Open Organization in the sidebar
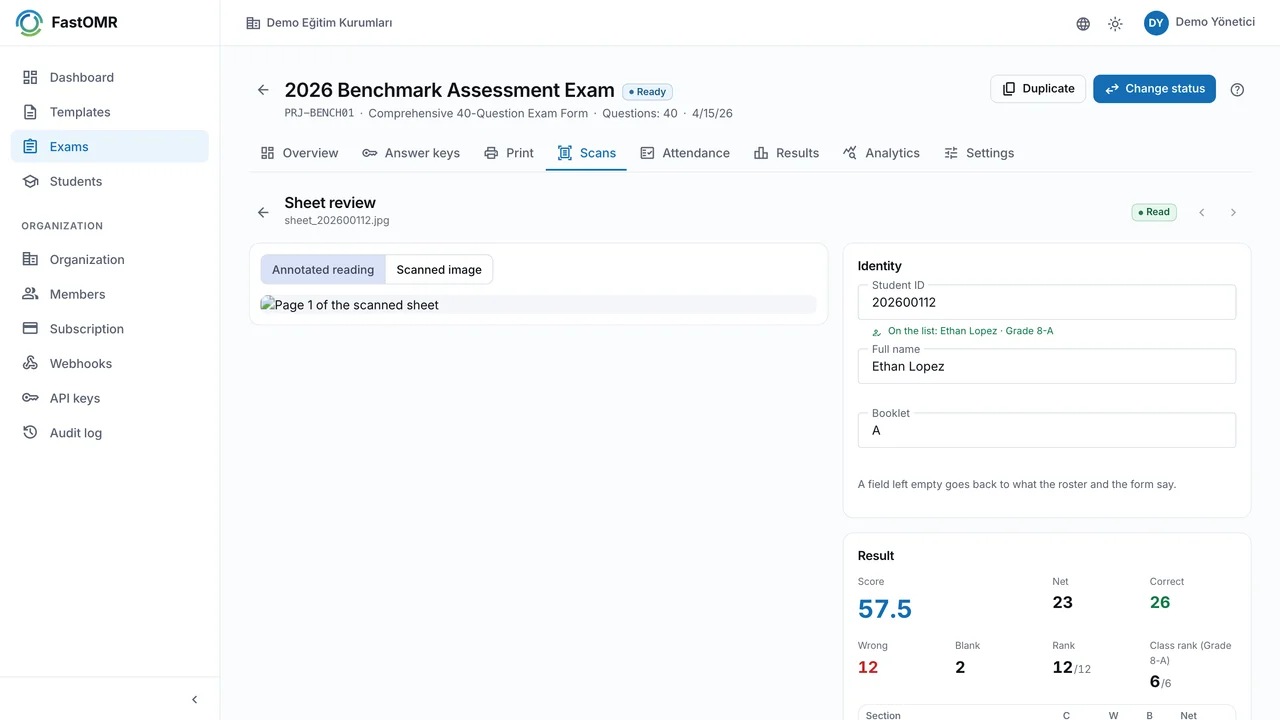This screenshot has height=720, width=1280. [x=110, y=259]
